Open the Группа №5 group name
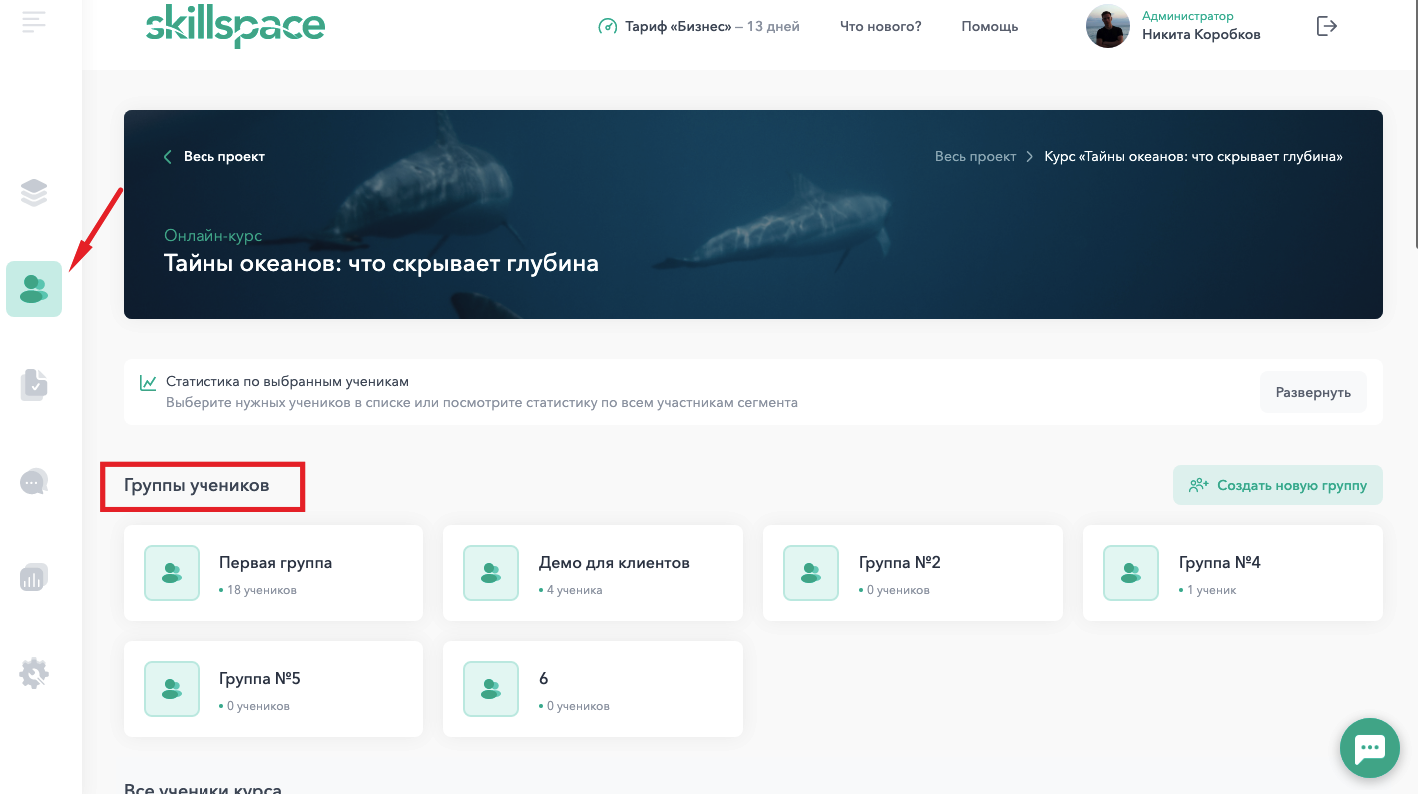Viewport: 1418px width, 794px height. point(260,678)
